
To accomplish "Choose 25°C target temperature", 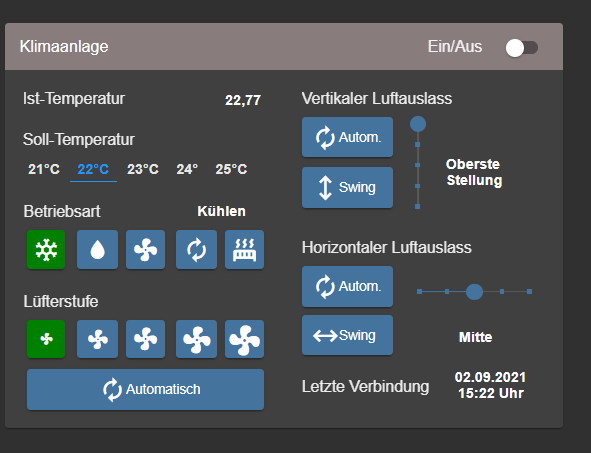I will click(x=231, y=169).
